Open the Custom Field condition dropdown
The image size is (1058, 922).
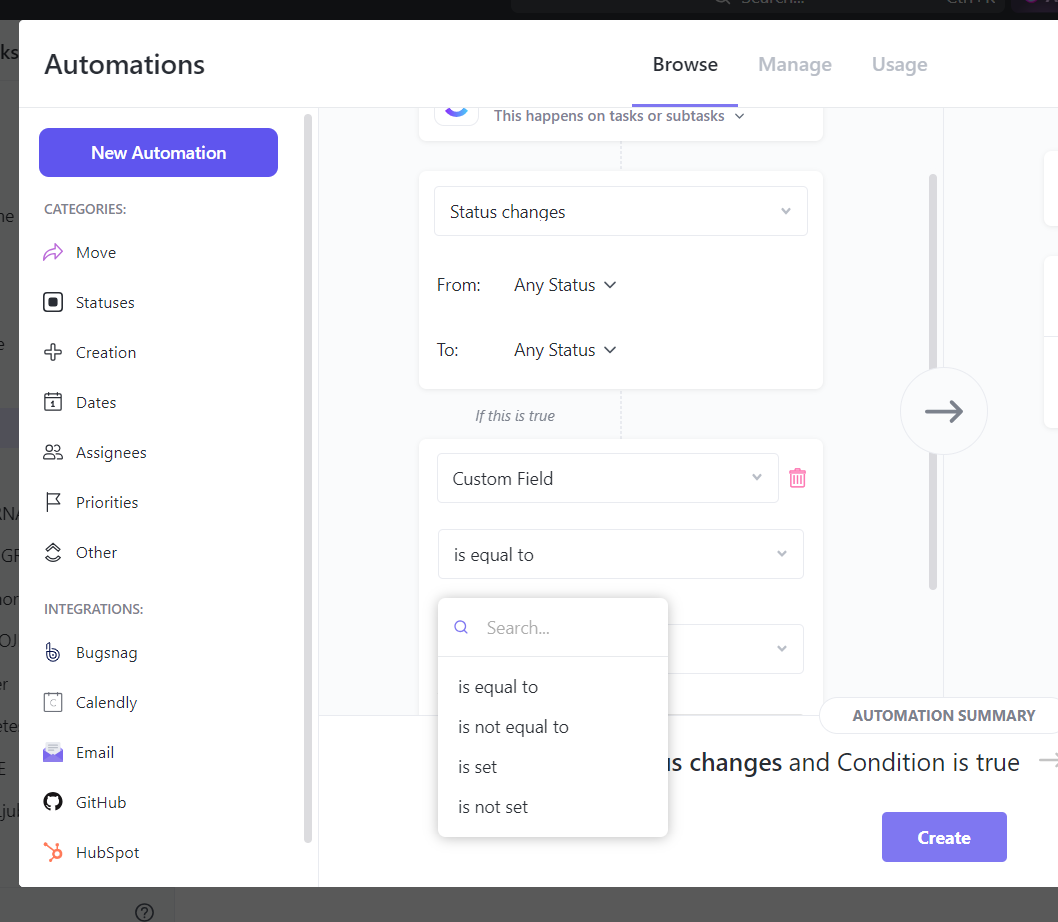coord(608,478)
